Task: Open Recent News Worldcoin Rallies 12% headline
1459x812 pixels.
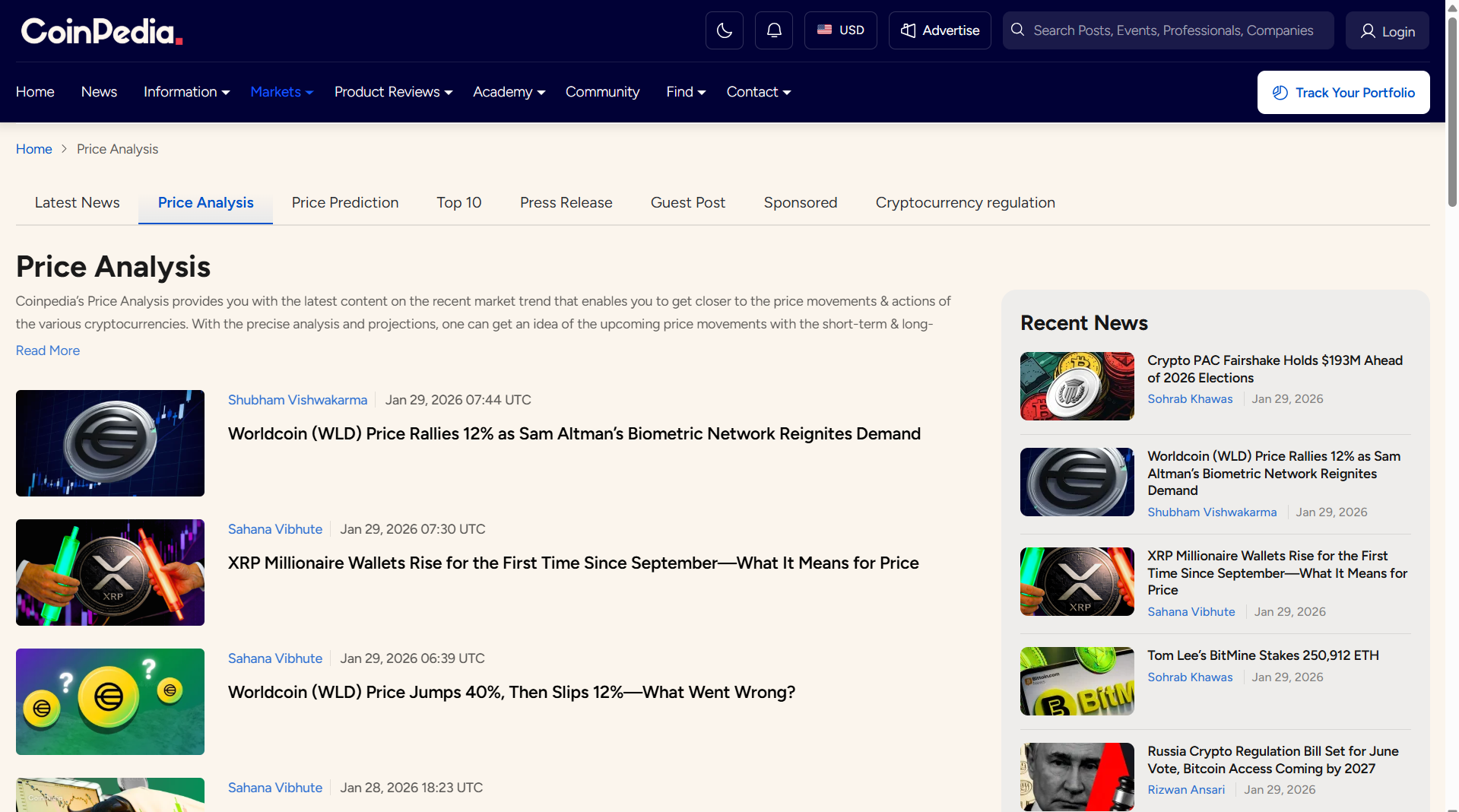Action: [x=1274, y=473]
